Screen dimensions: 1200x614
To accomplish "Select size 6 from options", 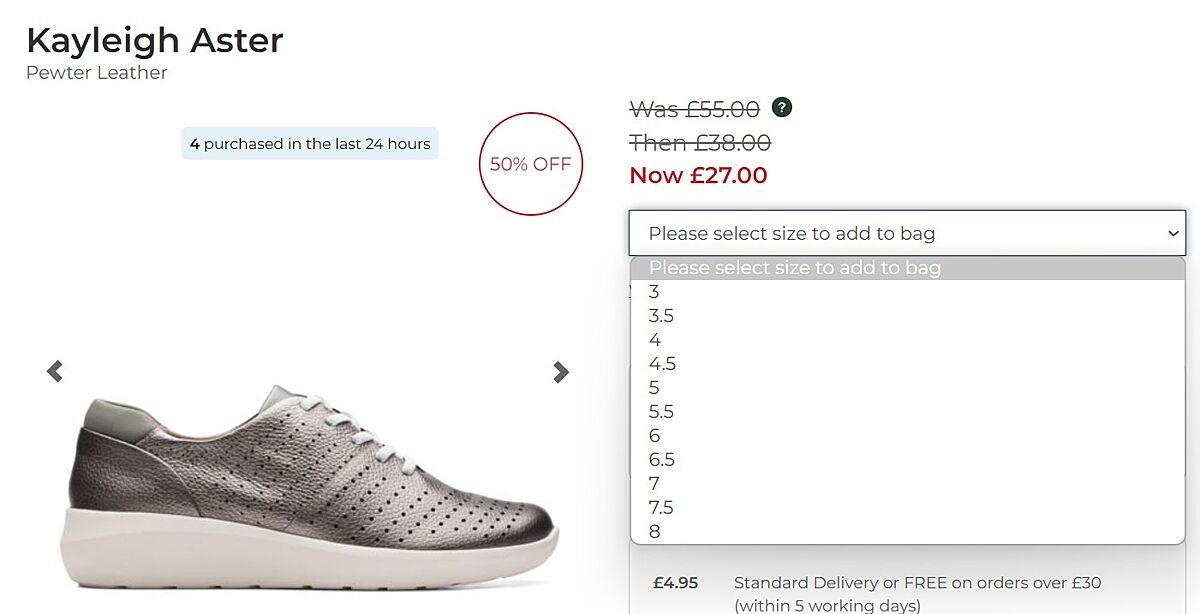I will click(x=655, y=436).
